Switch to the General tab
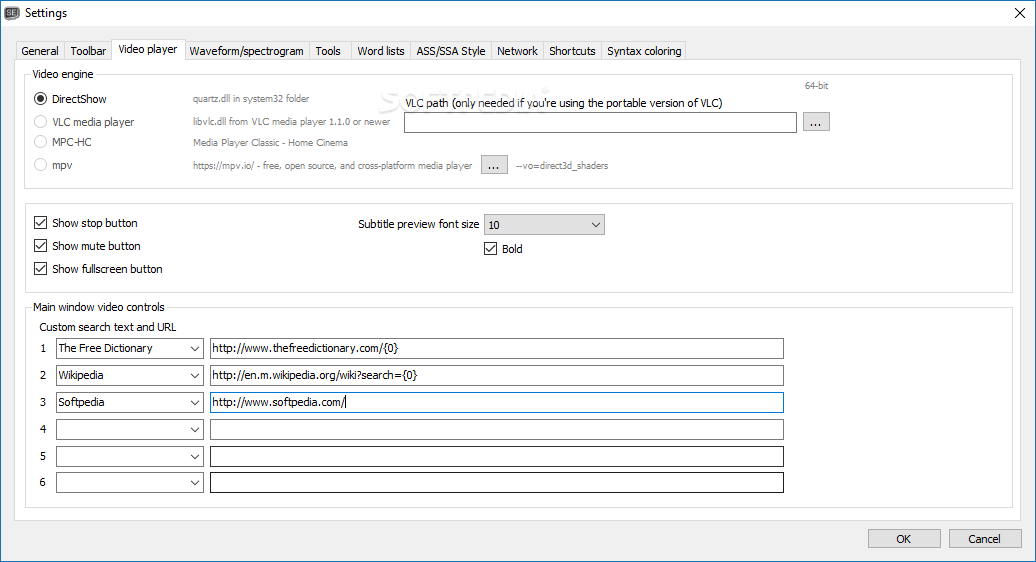This screenshot has height=562, width=1036. 40,51
